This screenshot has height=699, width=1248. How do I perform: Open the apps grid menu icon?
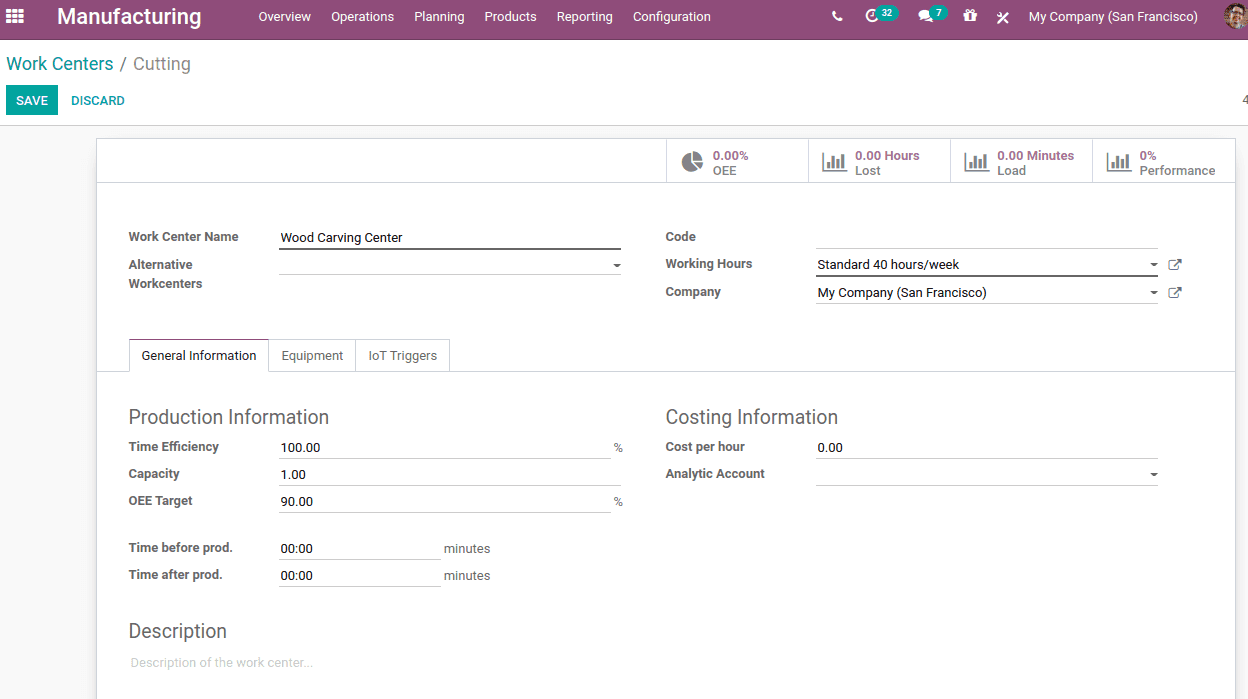pyautogui.click(x=15, y=16)
